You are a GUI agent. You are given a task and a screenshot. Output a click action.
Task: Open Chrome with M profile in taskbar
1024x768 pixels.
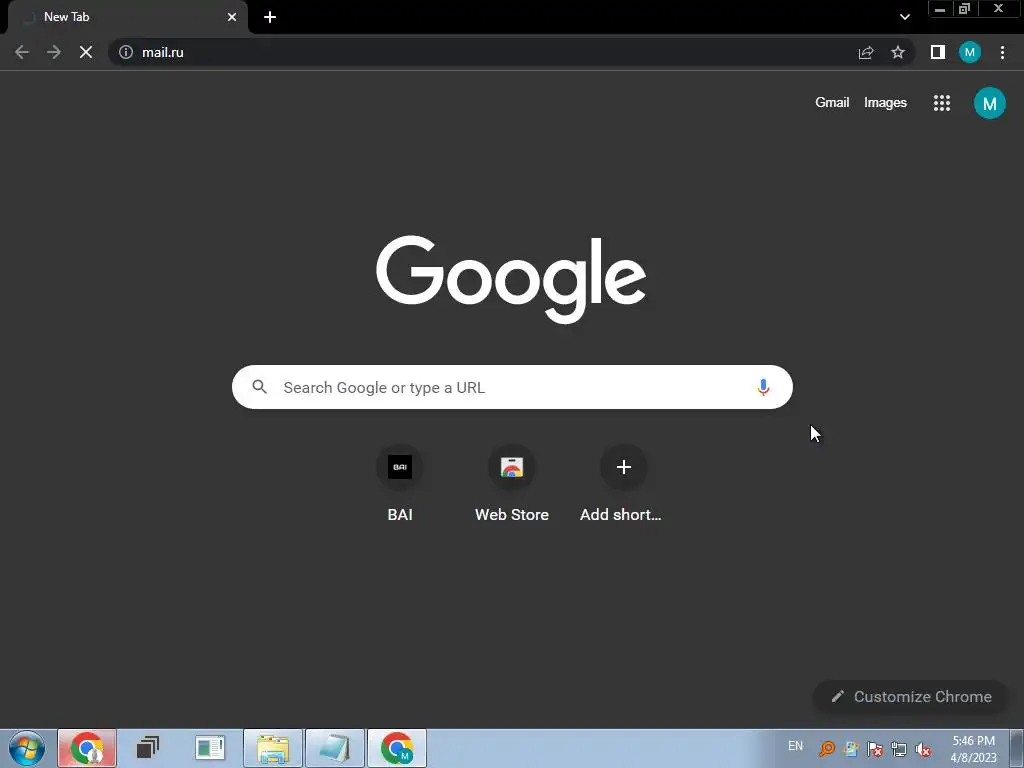397,748
